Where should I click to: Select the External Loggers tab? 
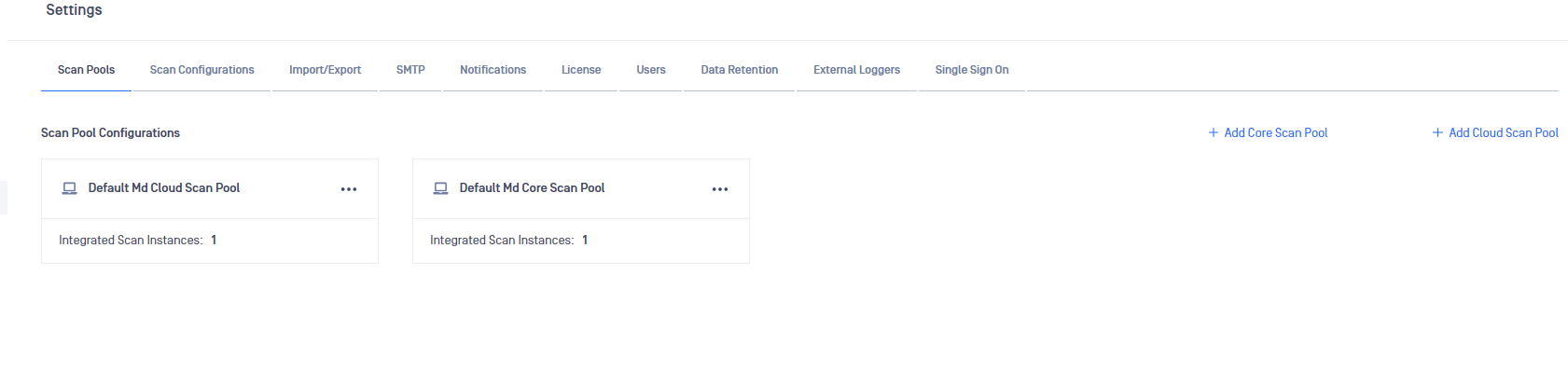coord(856,70)
